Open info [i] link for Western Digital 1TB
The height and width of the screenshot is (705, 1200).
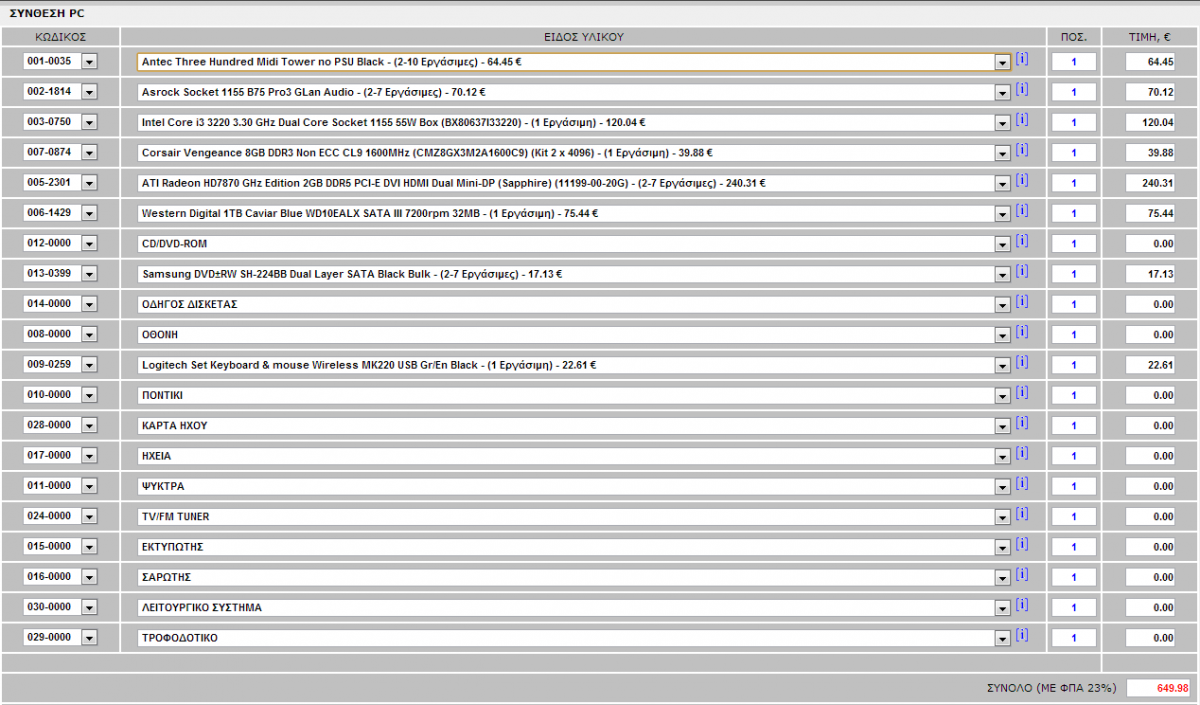[1021, 210]
